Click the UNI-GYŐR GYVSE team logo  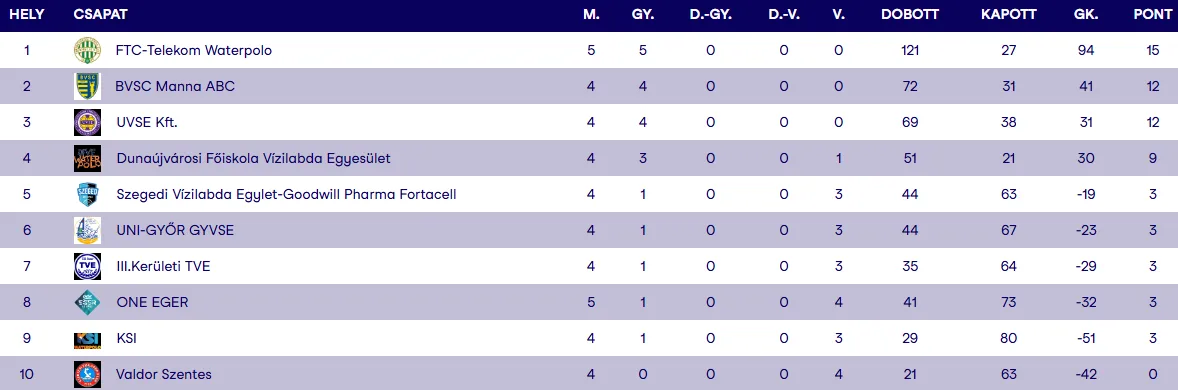(87, 231)
